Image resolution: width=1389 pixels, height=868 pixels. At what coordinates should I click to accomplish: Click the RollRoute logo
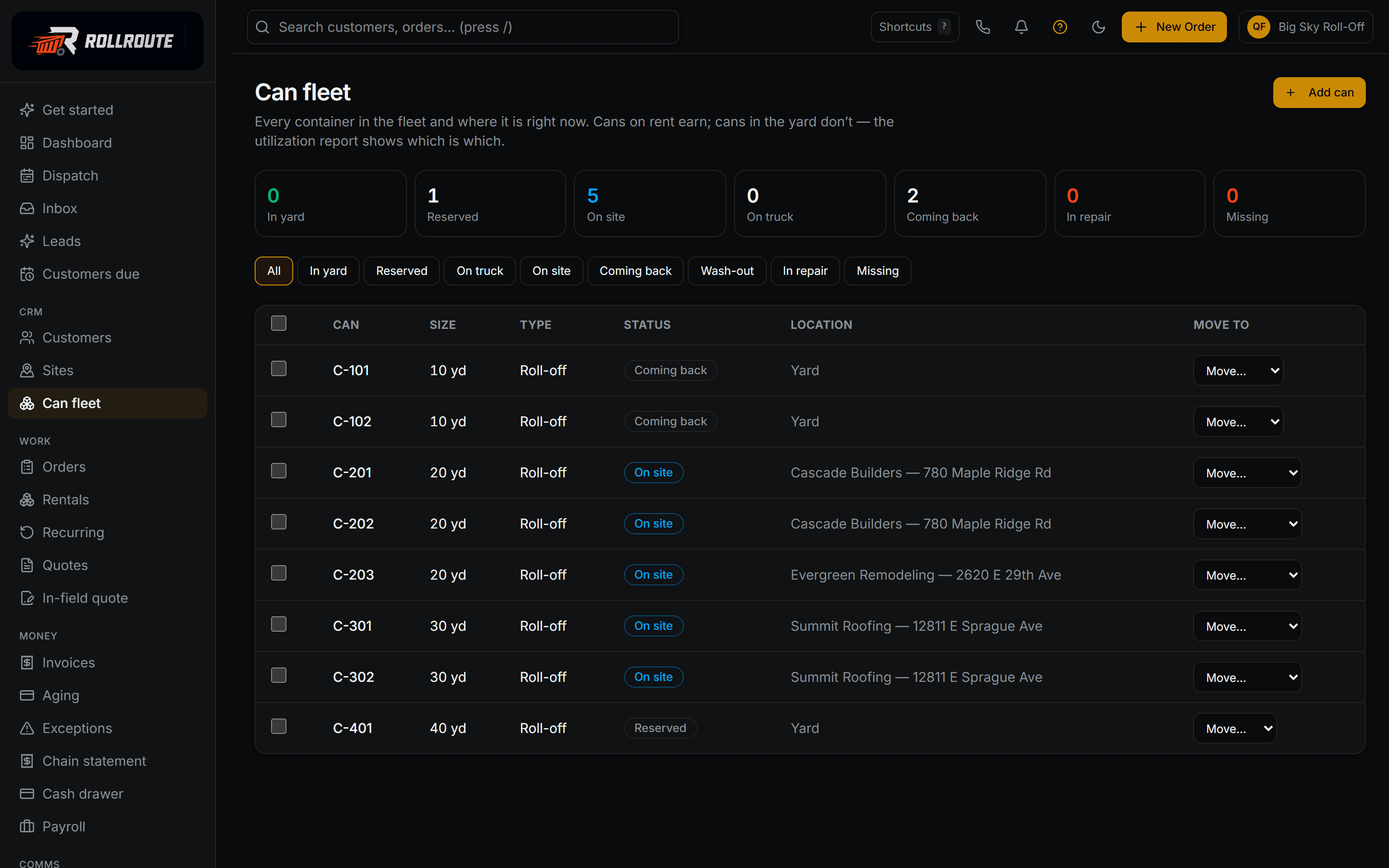click(x=108, y=41)
